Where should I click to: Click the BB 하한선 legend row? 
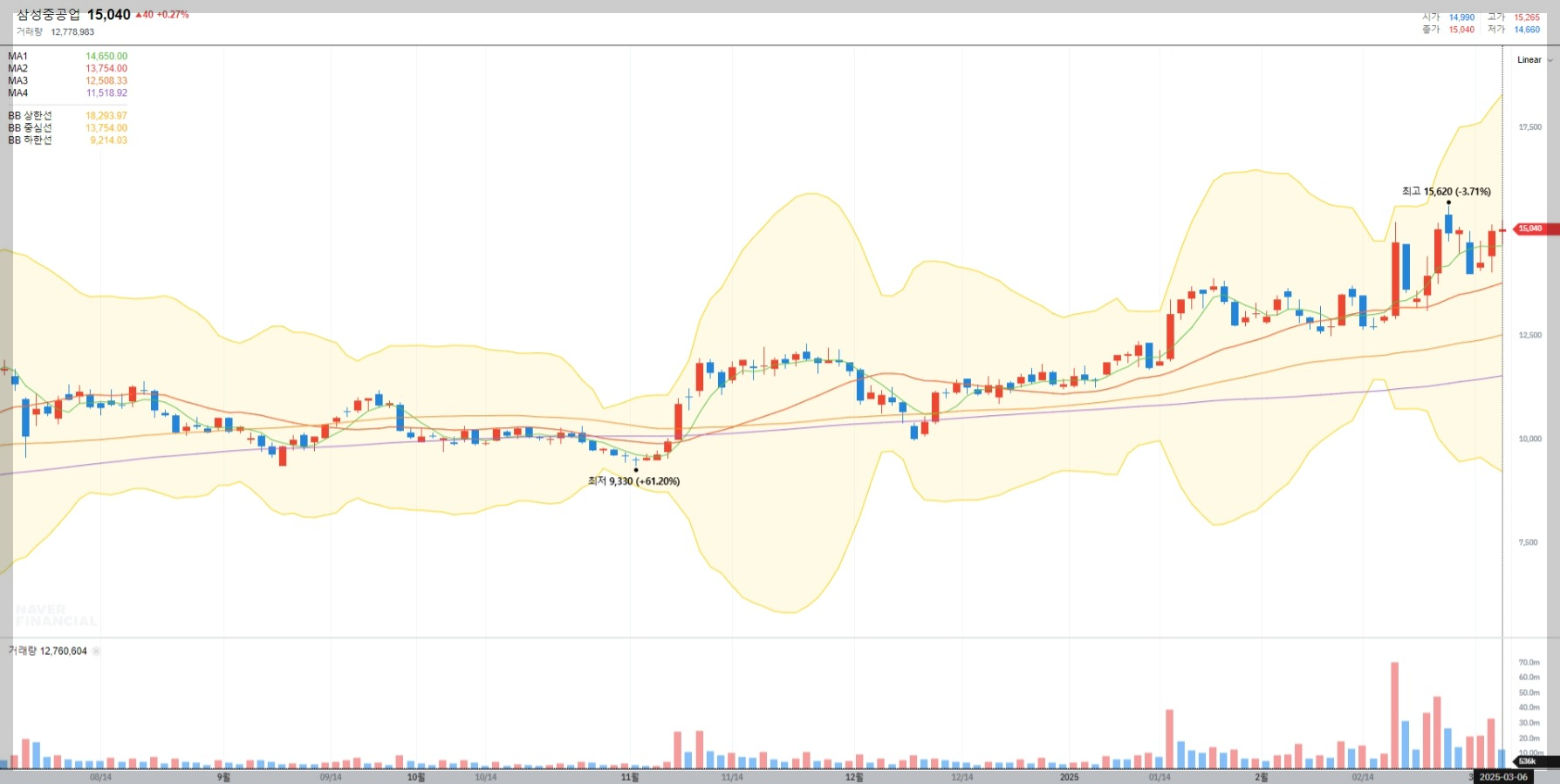68,140
